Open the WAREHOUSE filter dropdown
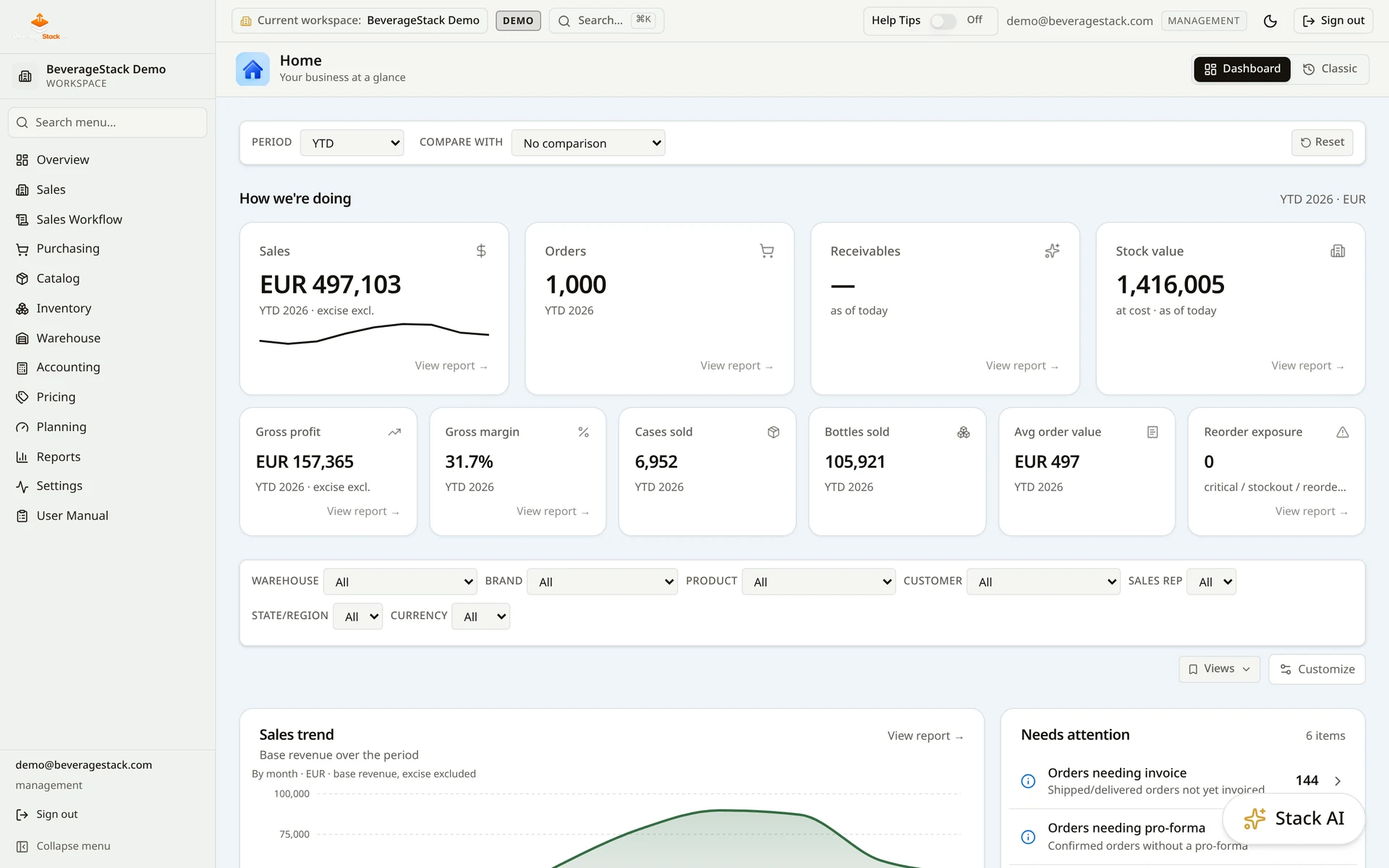1389x868 pixels. 400,582
